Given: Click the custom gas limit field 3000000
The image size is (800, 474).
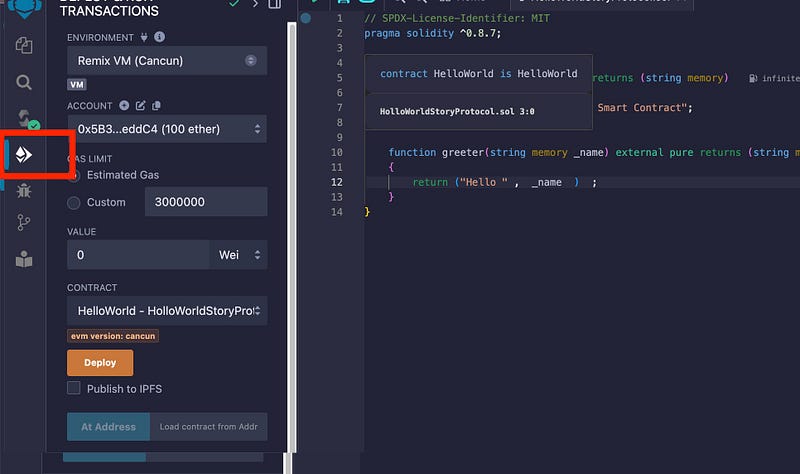Looking at the screenshot, I should (206, 202).
